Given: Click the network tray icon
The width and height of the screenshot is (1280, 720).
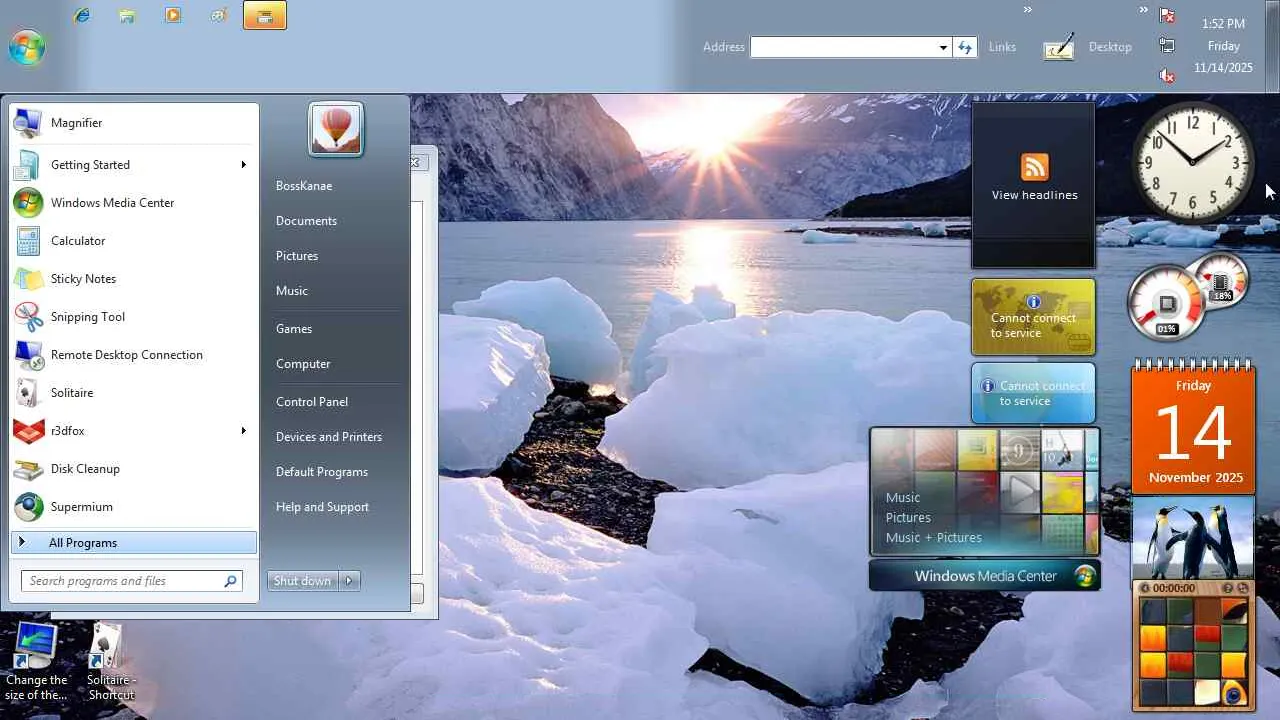Looking at the screenshot, I should tap(1167, 45).
